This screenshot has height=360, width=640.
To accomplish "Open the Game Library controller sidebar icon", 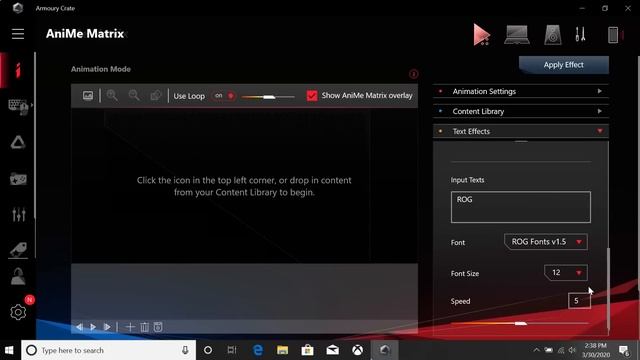I will (18, 179).
